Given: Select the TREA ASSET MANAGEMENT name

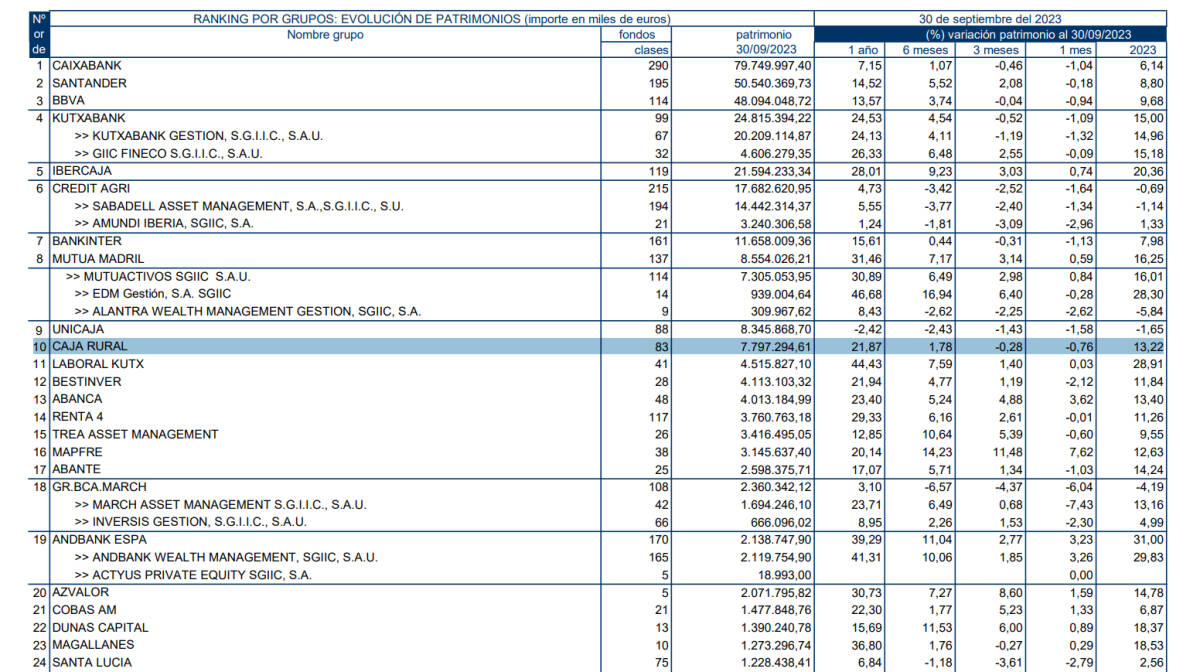Looking at the screenshot, I should point(135,434).
